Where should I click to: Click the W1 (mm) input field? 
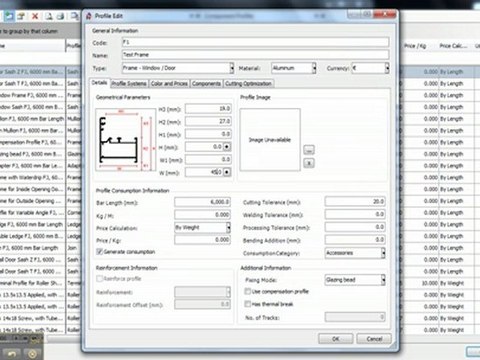point(208,159)
